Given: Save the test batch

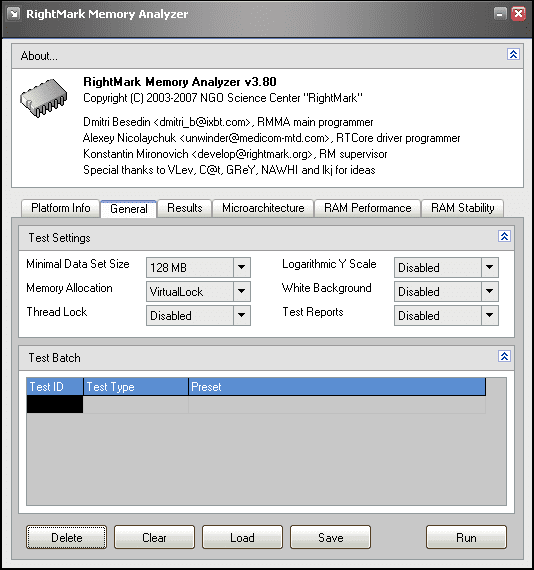Looking at the screenshot, I should coord(330,537).
